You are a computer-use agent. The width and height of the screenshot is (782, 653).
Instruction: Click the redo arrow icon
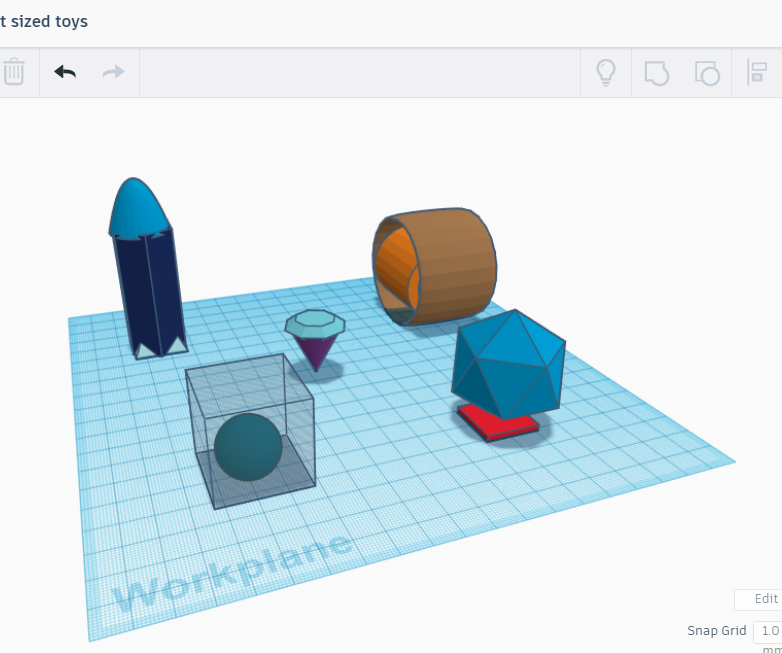point(113,72)
